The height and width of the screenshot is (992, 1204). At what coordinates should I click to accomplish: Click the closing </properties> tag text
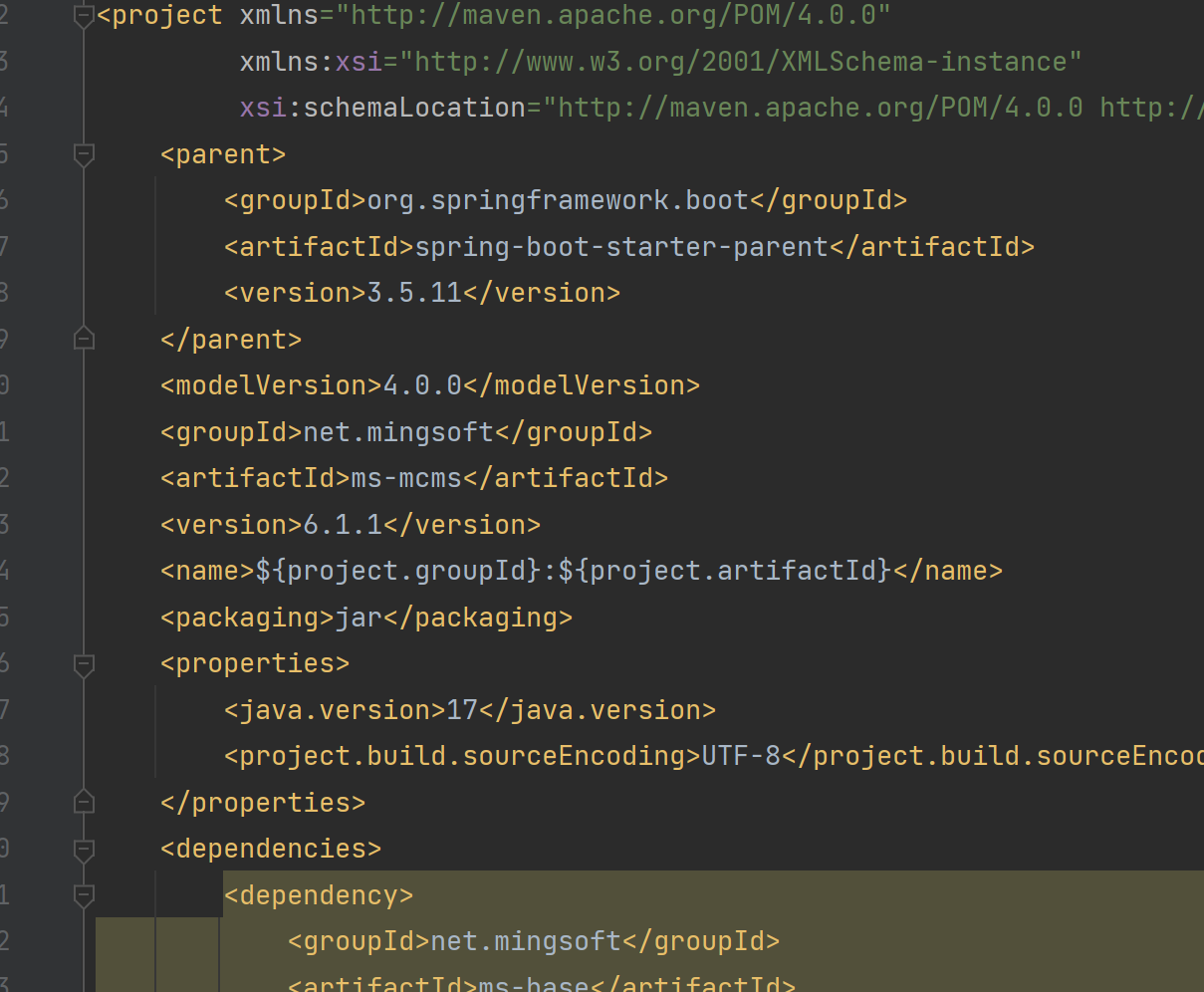264,803
